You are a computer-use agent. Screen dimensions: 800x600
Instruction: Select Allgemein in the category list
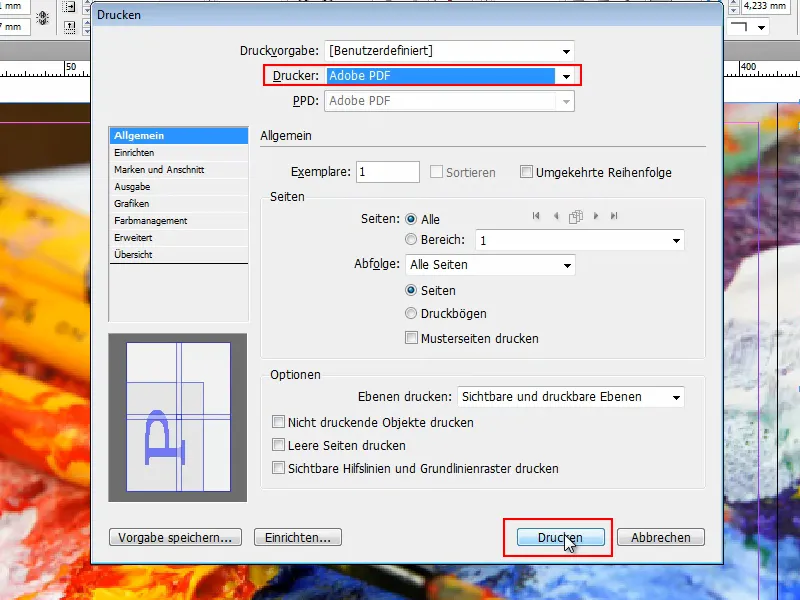[x=179, y=136]
